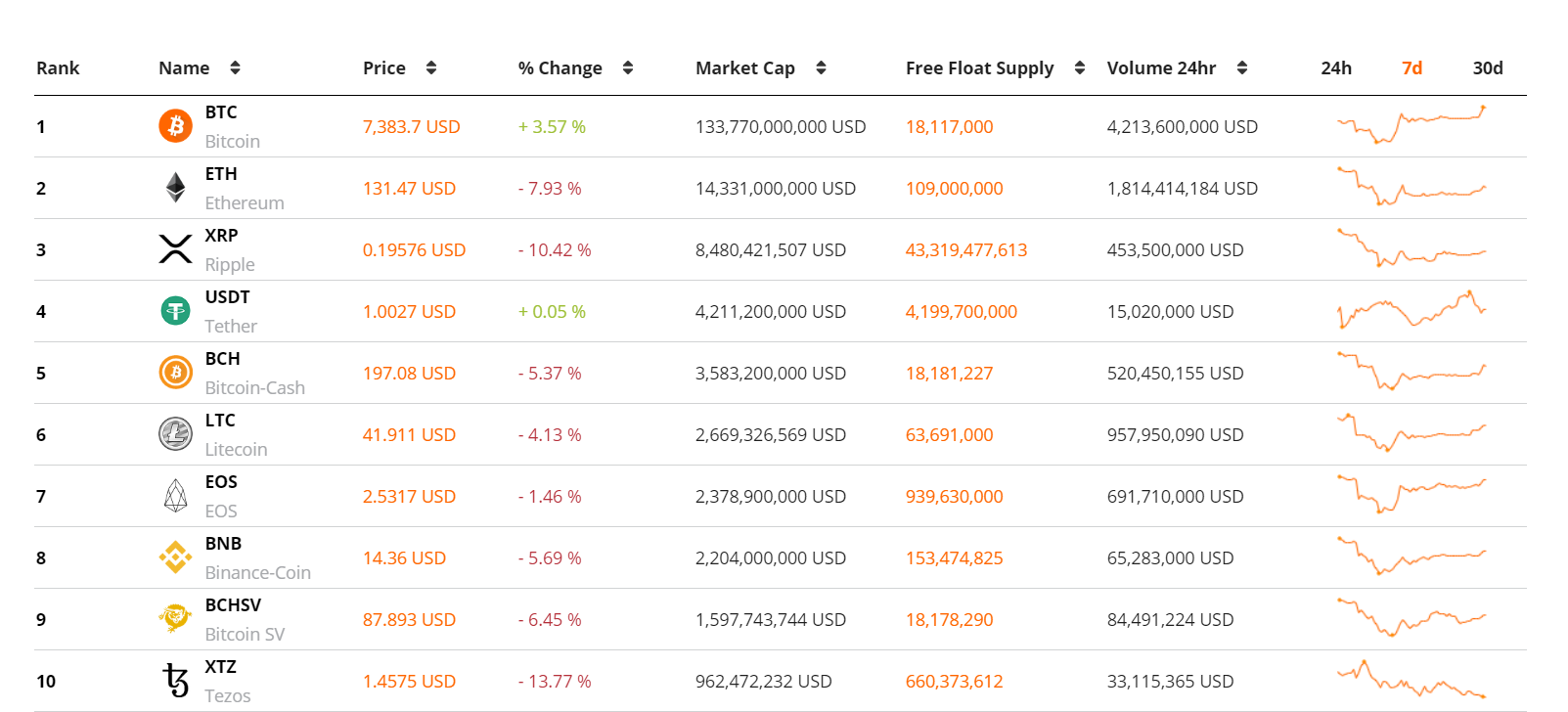
Task: Click the Ripple XRP logo icon
Action: (x=176, y=249)
